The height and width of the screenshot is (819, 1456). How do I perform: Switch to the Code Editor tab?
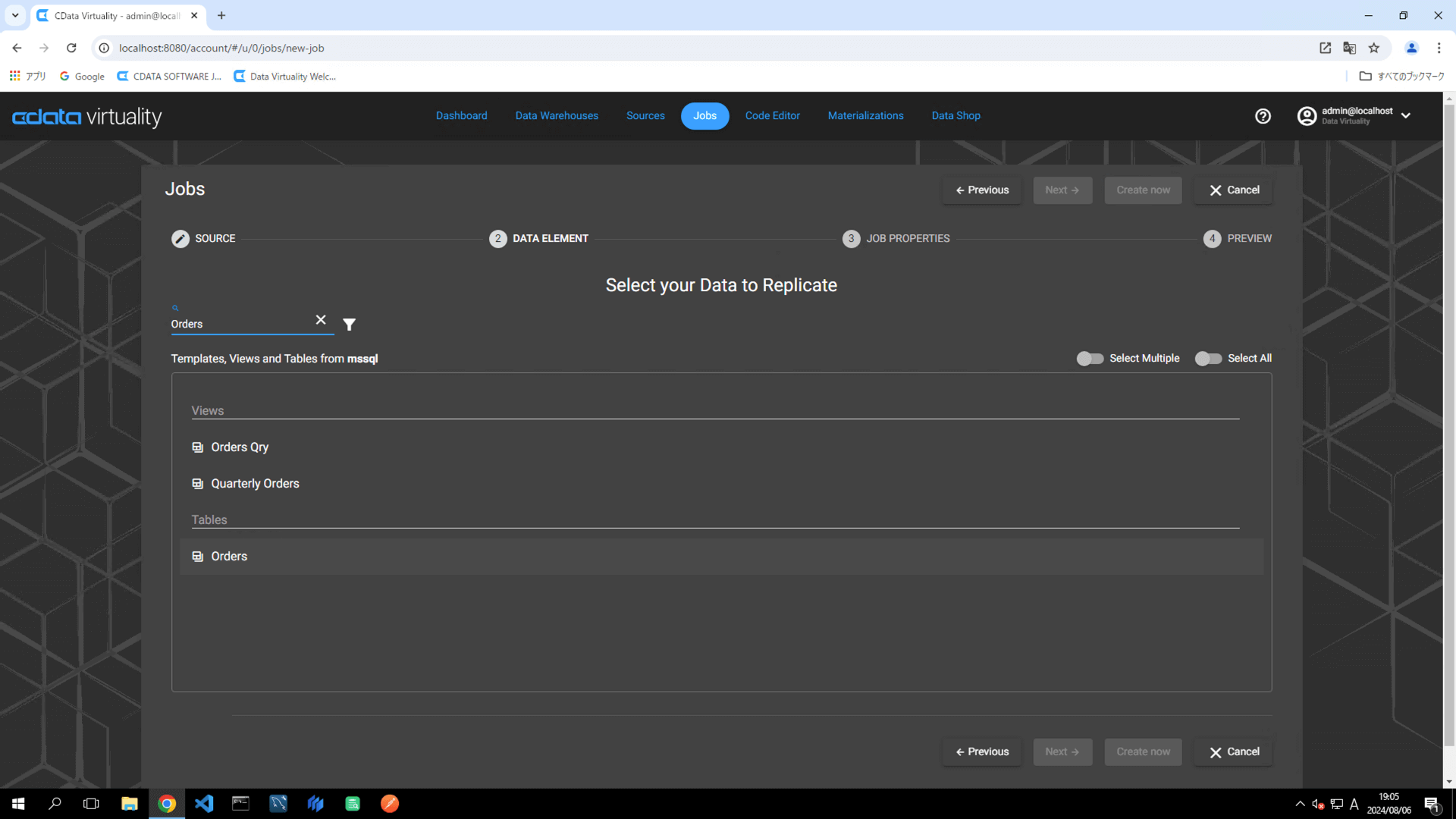point(772,116)
